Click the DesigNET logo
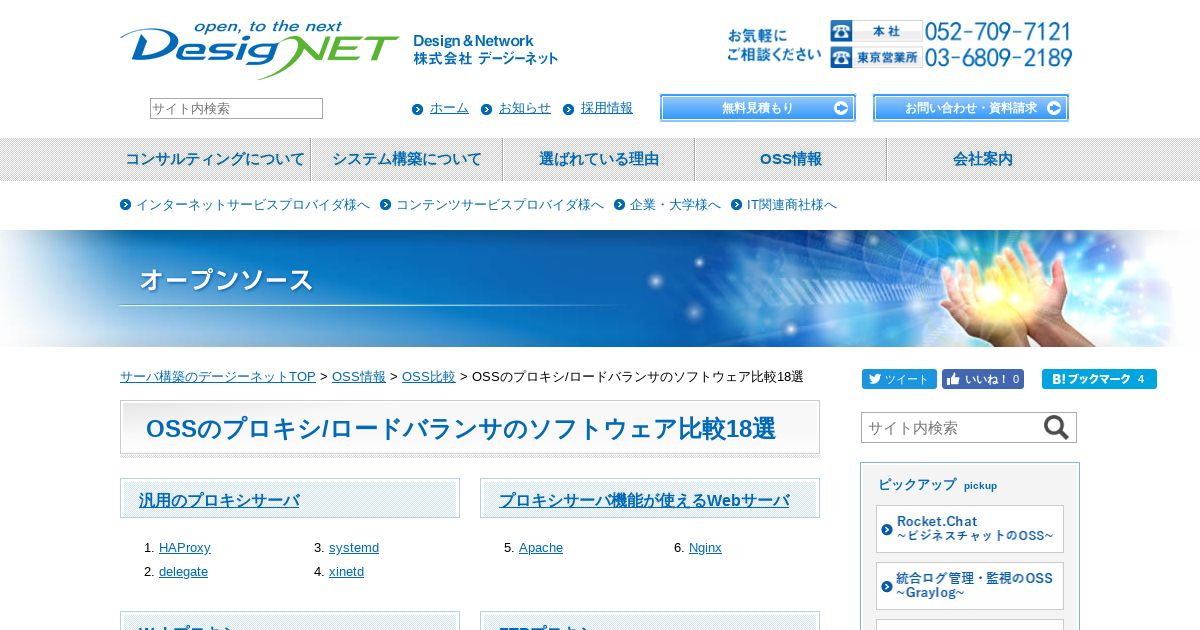 pyautogui.click(x=260, y=50)
